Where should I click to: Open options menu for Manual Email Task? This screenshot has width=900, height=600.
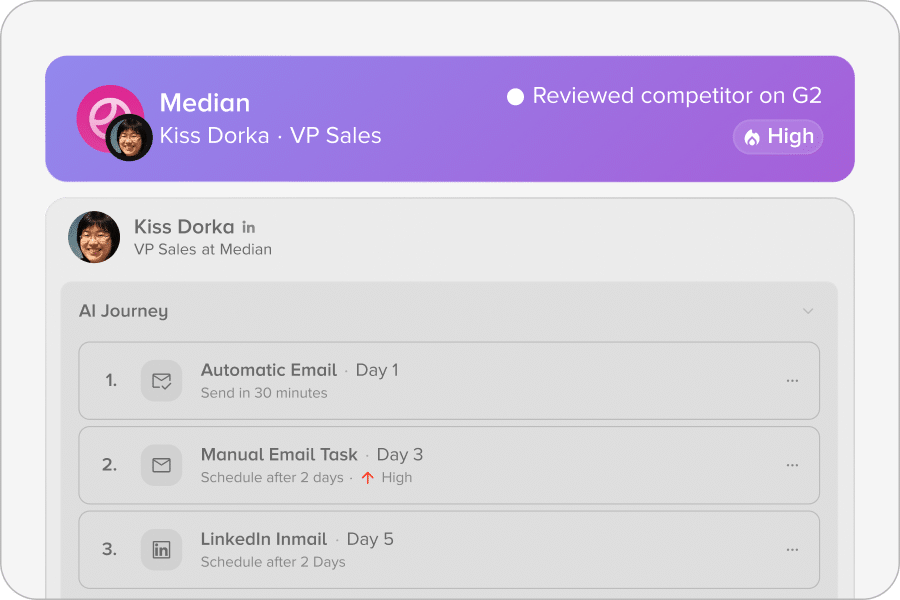pyautogui.click(x=792, y=465)
